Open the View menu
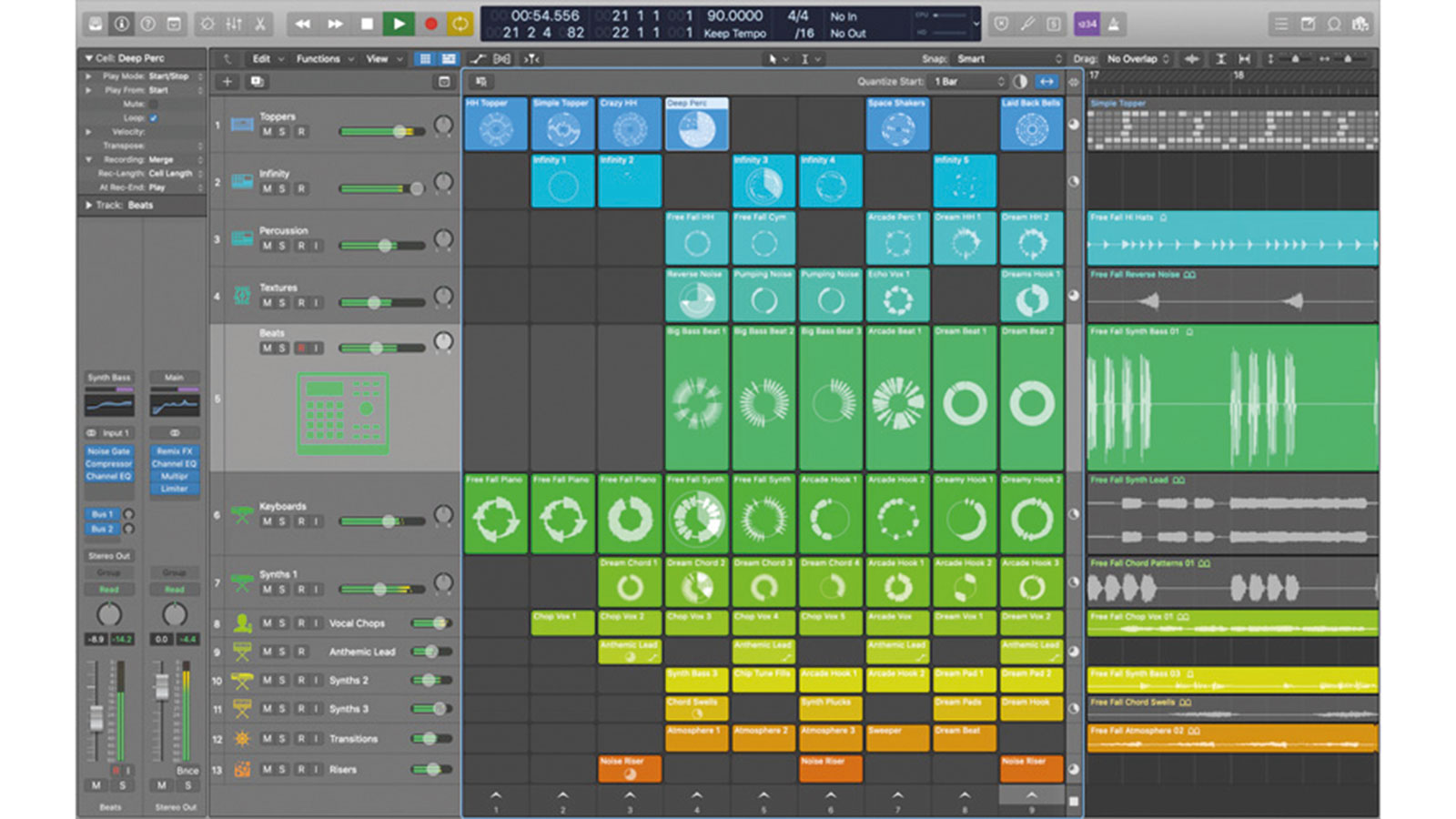 384,59
